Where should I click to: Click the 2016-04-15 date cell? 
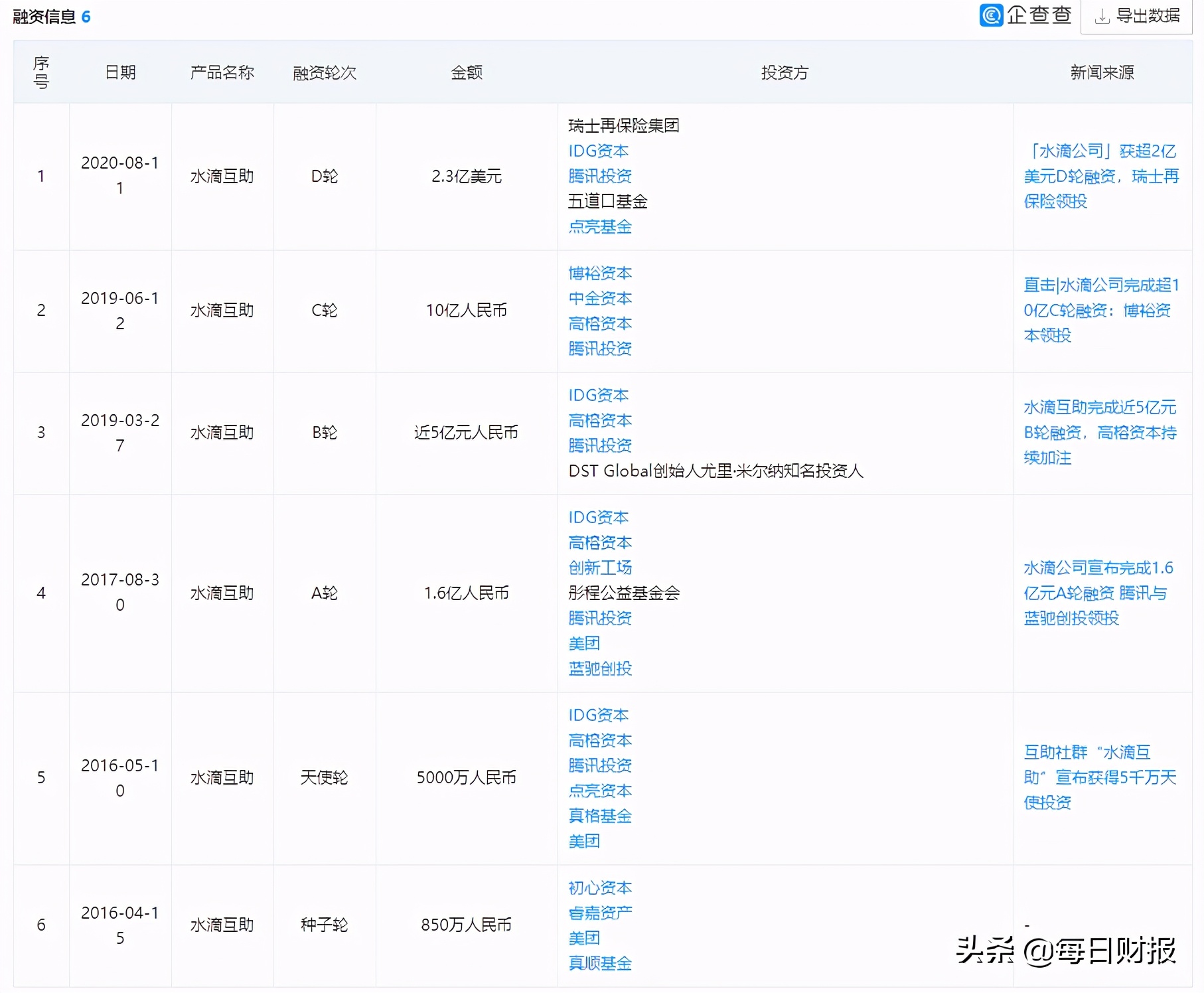(x=120, y=925)
